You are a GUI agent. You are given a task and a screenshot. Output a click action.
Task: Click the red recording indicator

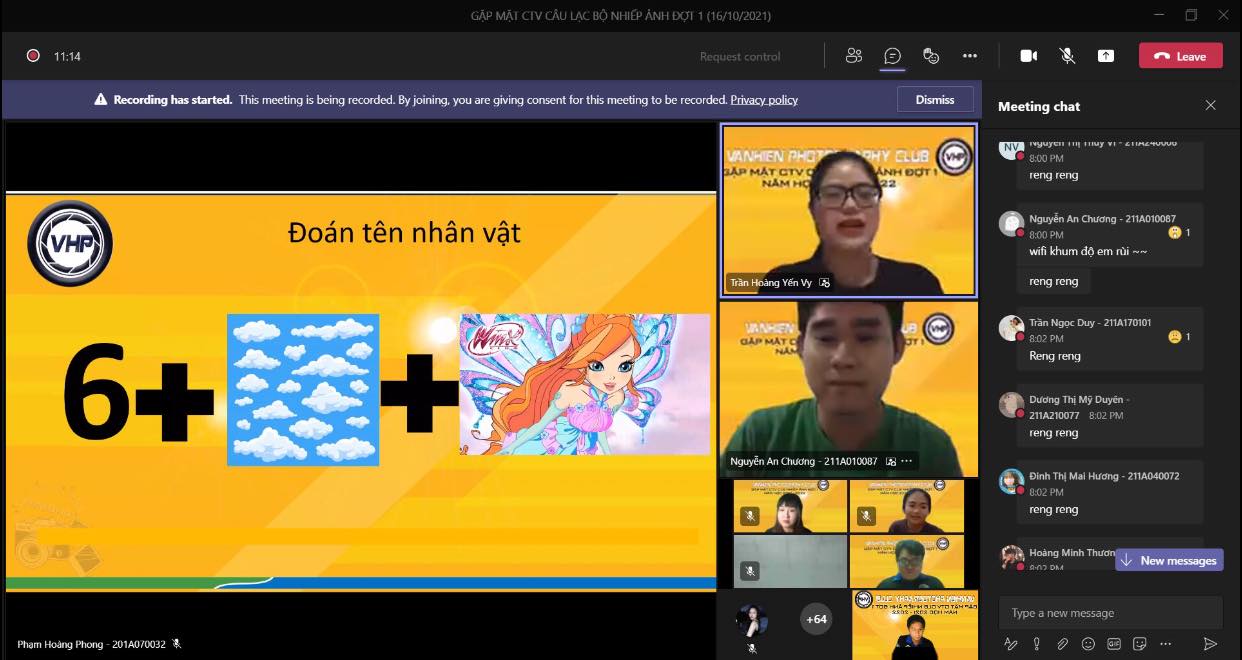(x=33, y=56)
